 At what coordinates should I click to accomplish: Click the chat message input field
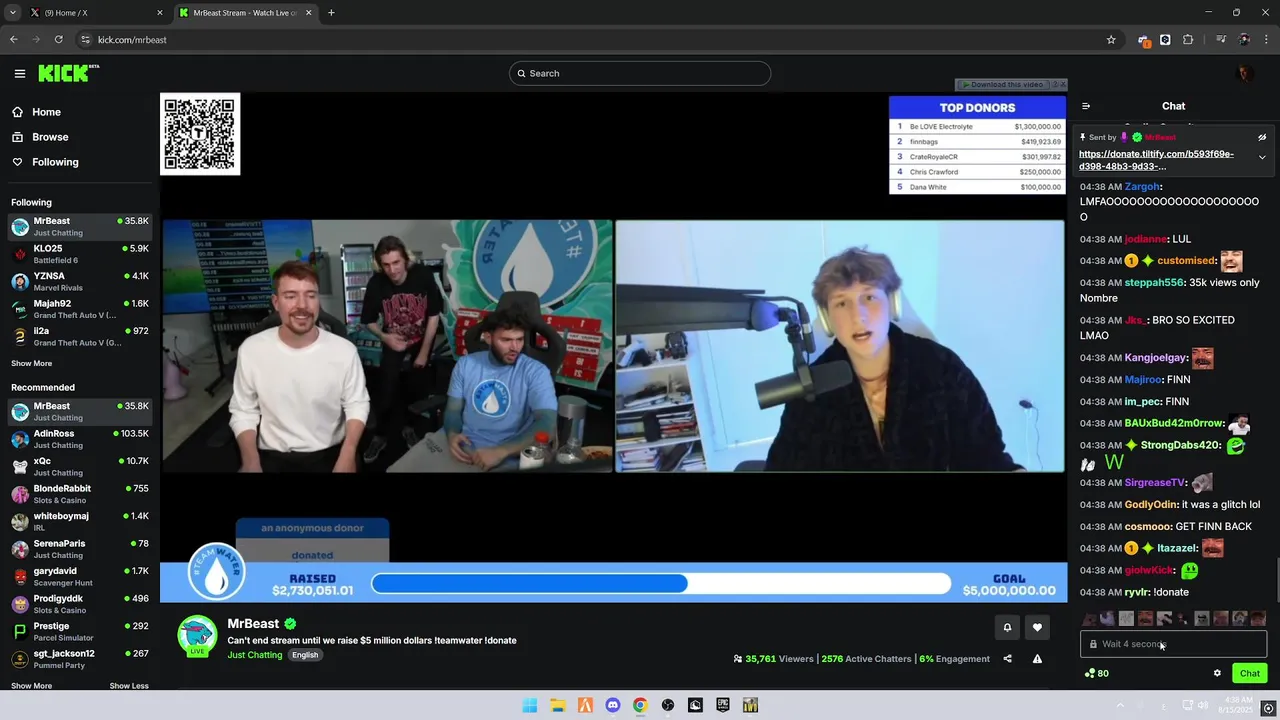click(1173, 644)
